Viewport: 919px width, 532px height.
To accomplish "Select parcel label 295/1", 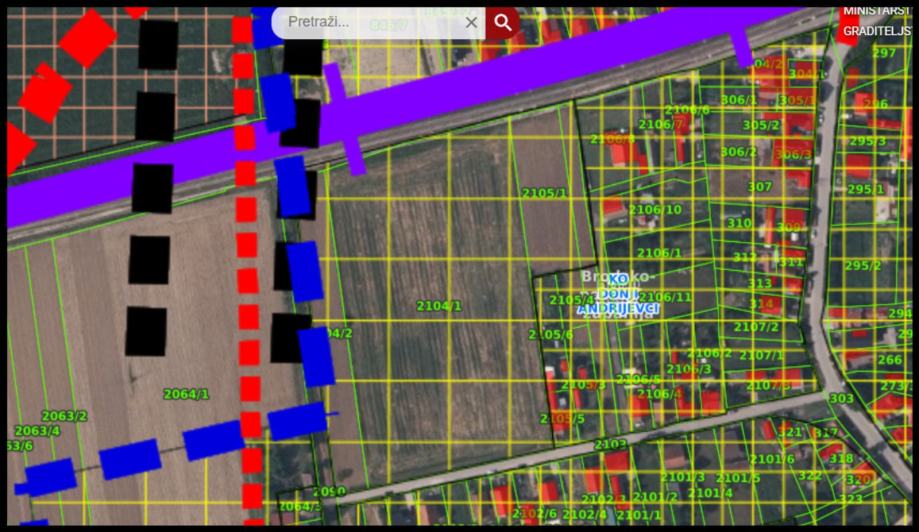I will (x=866, y=189).
